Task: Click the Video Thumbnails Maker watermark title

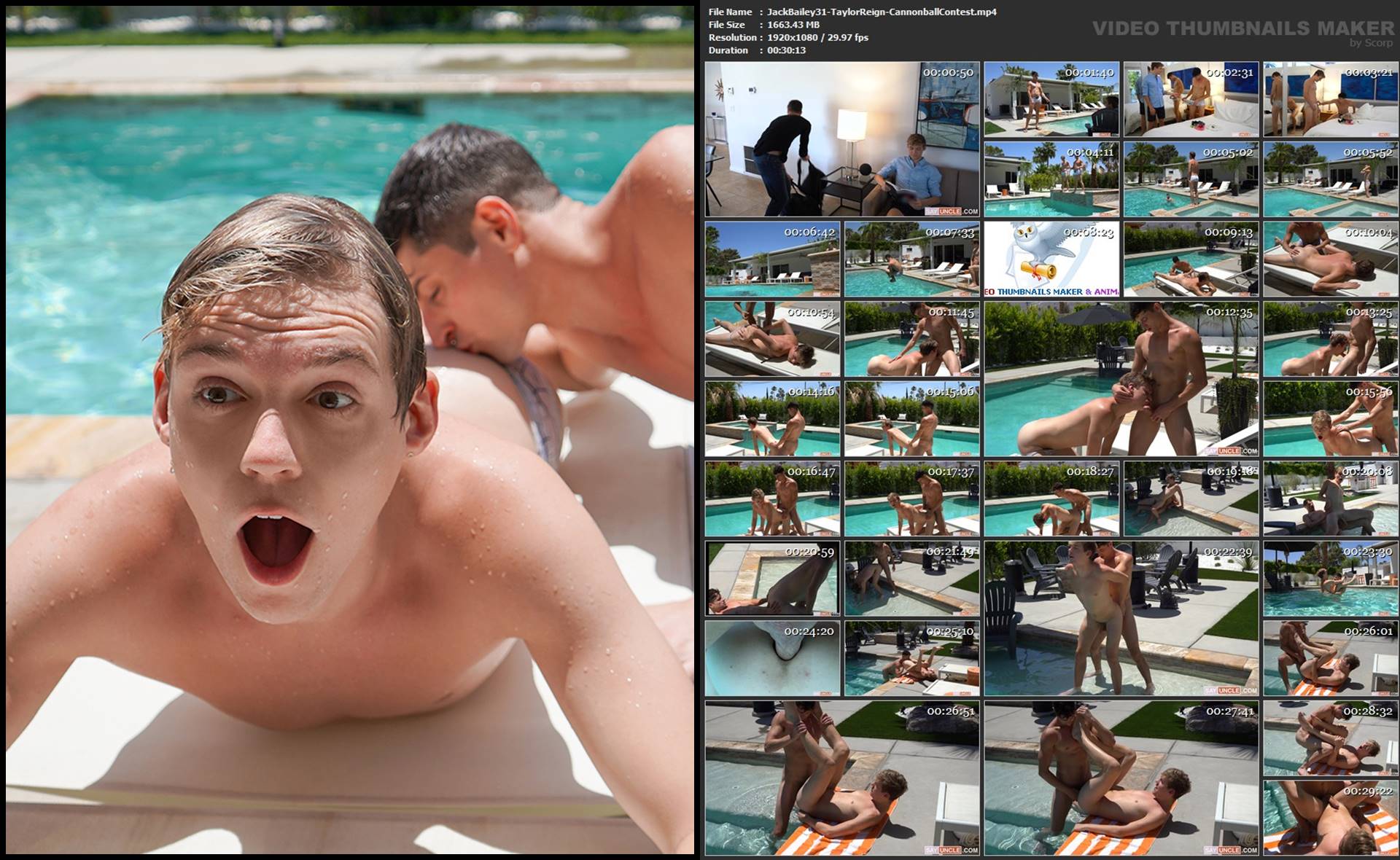Action: [1242, 28]
